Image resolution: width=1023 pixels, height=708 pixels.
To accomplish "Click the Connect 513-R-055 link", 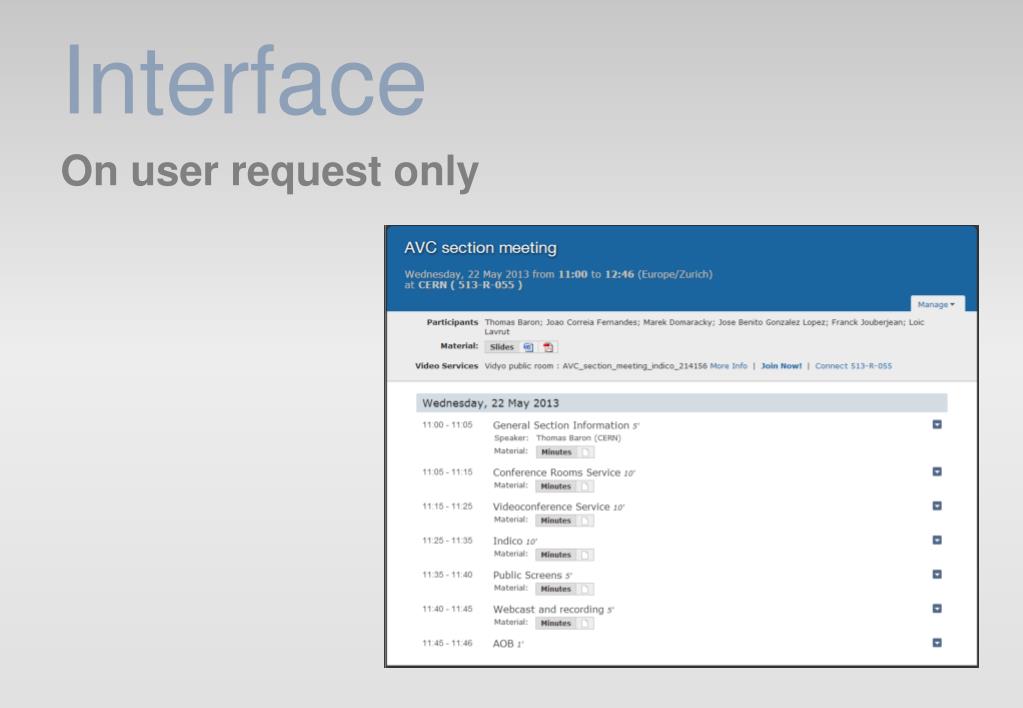I will pyautogui.click(x=853, y=366).
